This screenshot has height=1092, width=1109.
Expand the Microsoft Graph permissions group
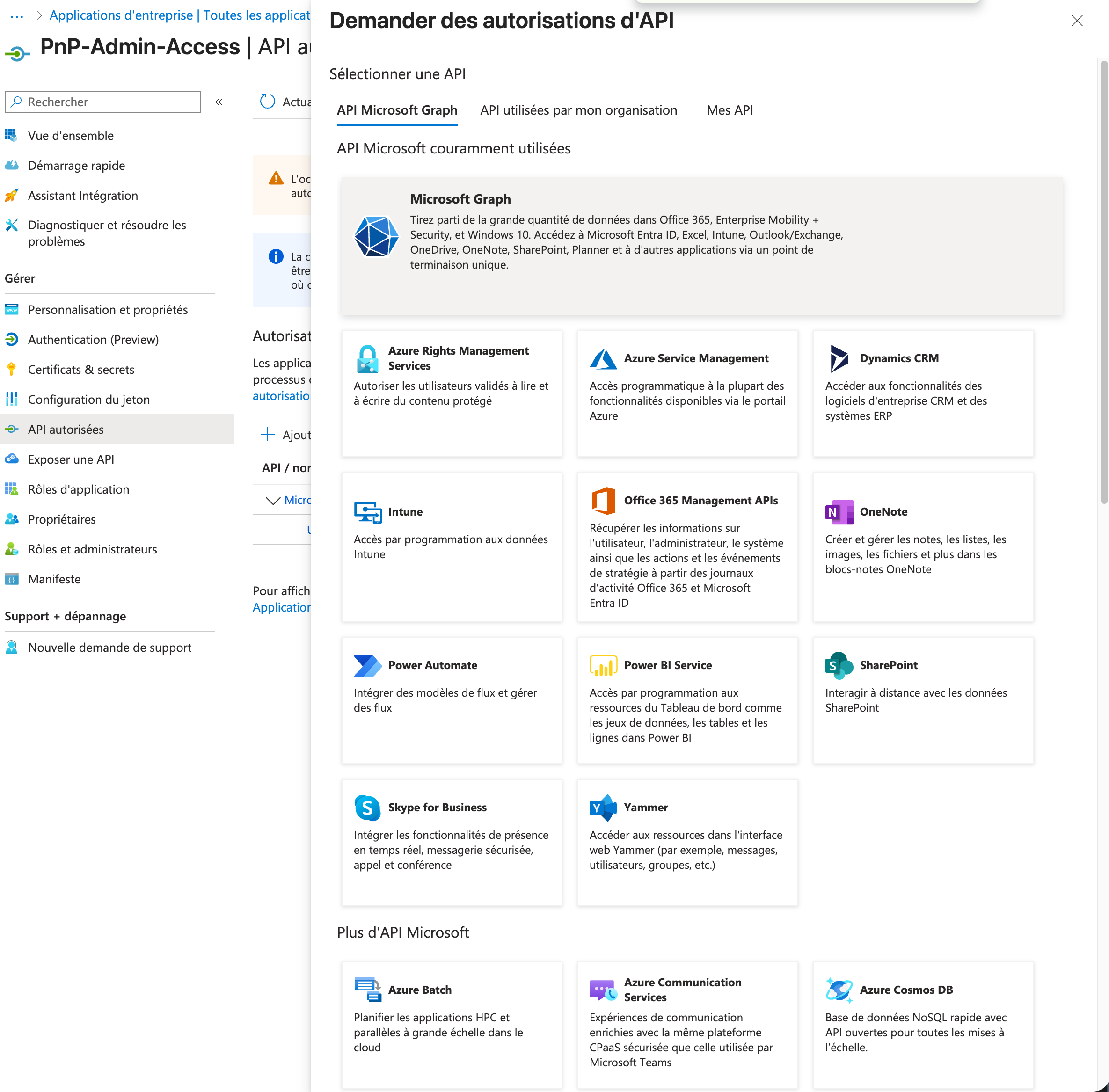(x=273, y=500)
